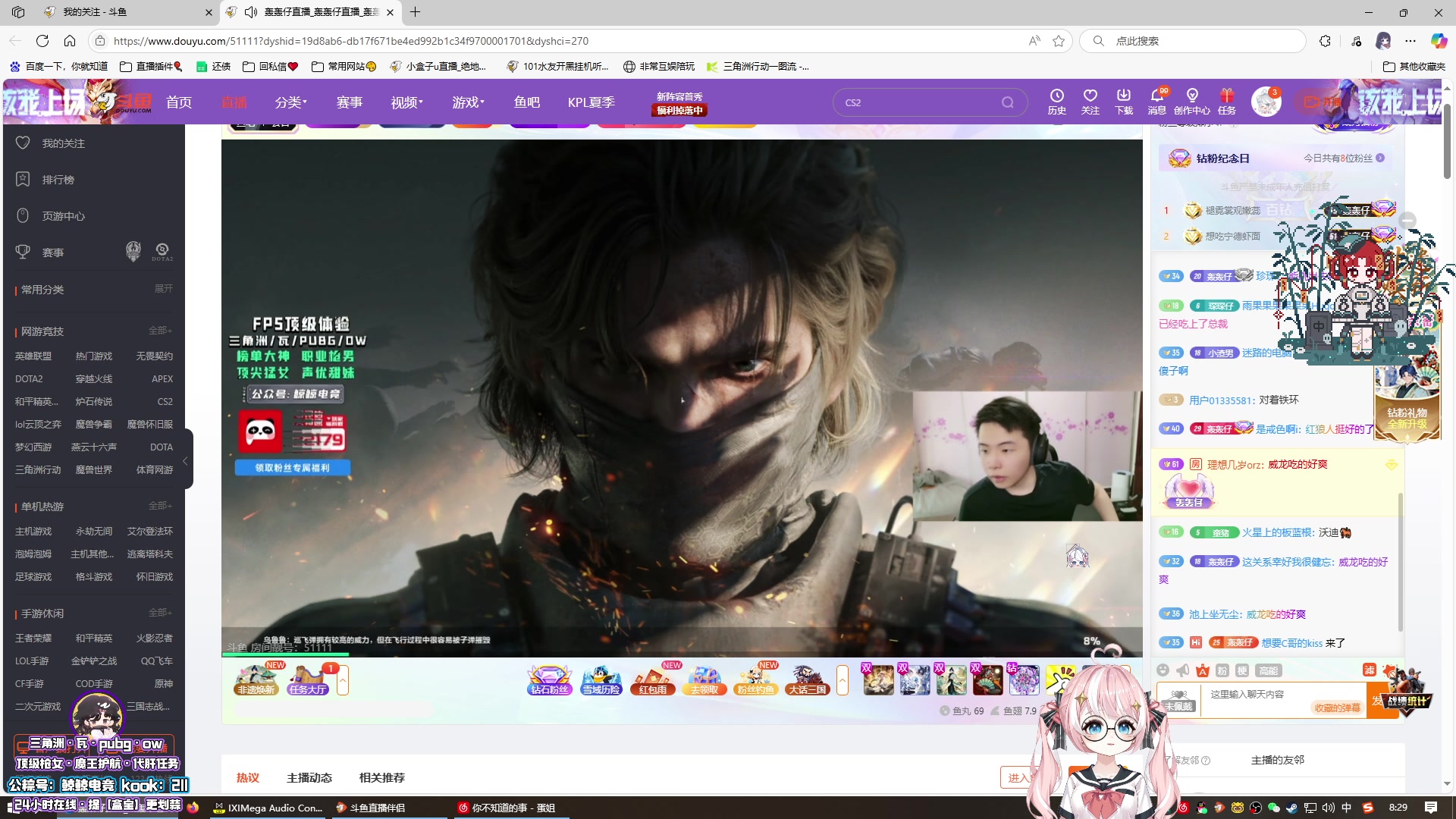This screenshot has width=1456, height=819.
Task: Expand the 游戏 dropdown in nav
Action: tap(468, 102)
